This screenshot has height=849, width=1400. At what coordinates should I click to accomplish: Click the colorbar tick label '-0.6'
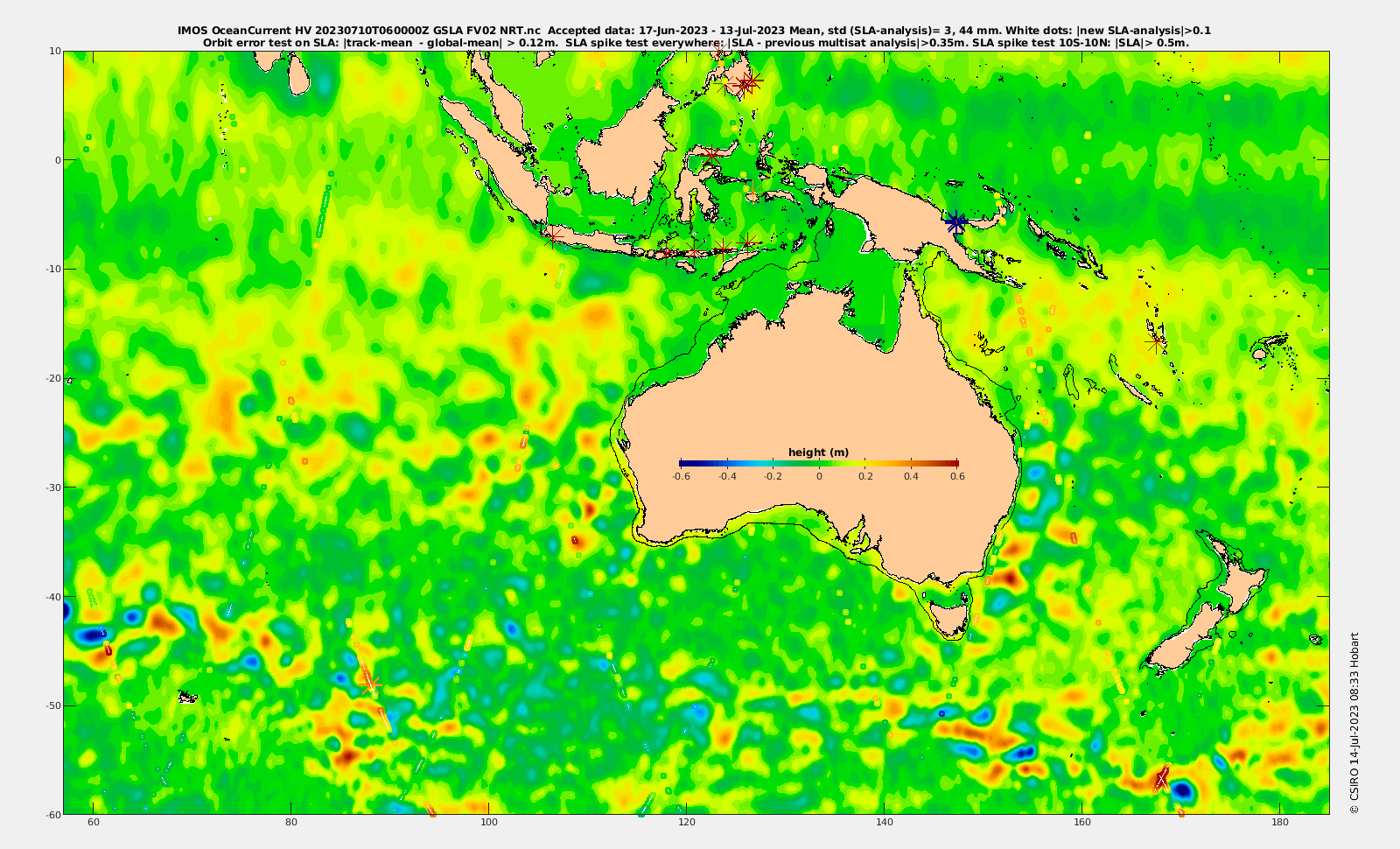681,476
